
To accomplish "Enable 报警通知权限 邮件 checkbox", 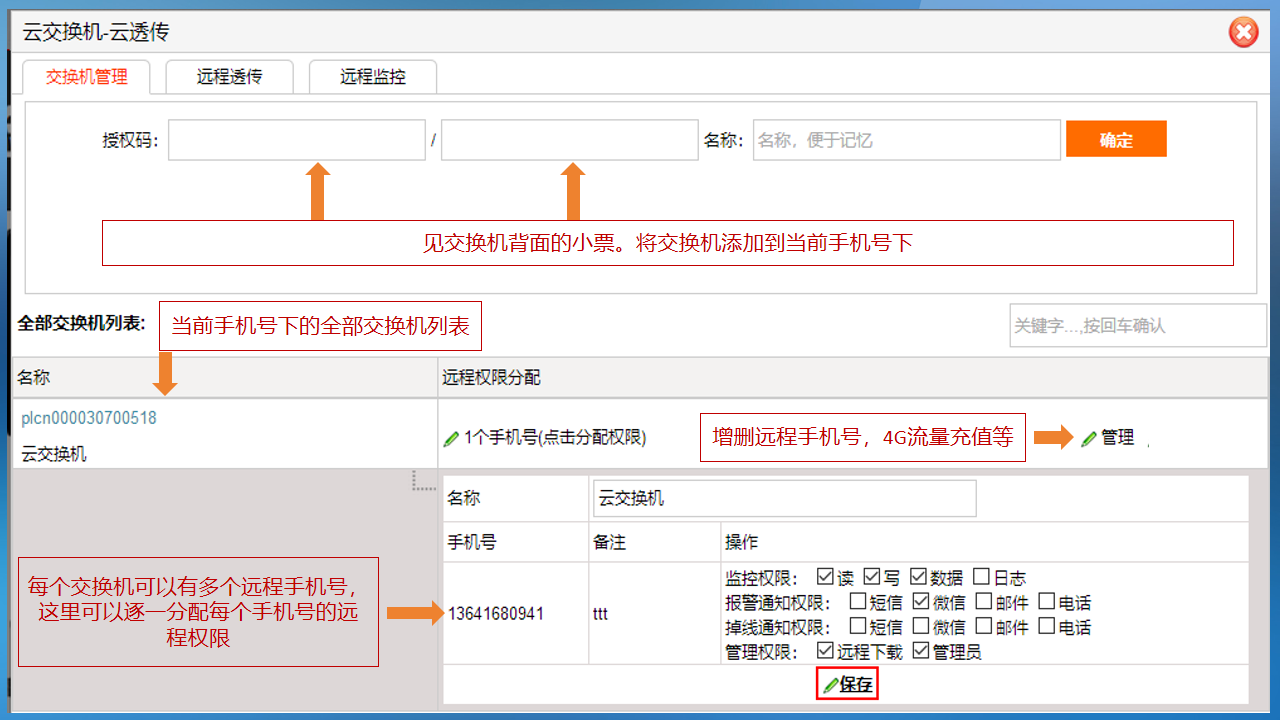I will pos(983,602).
